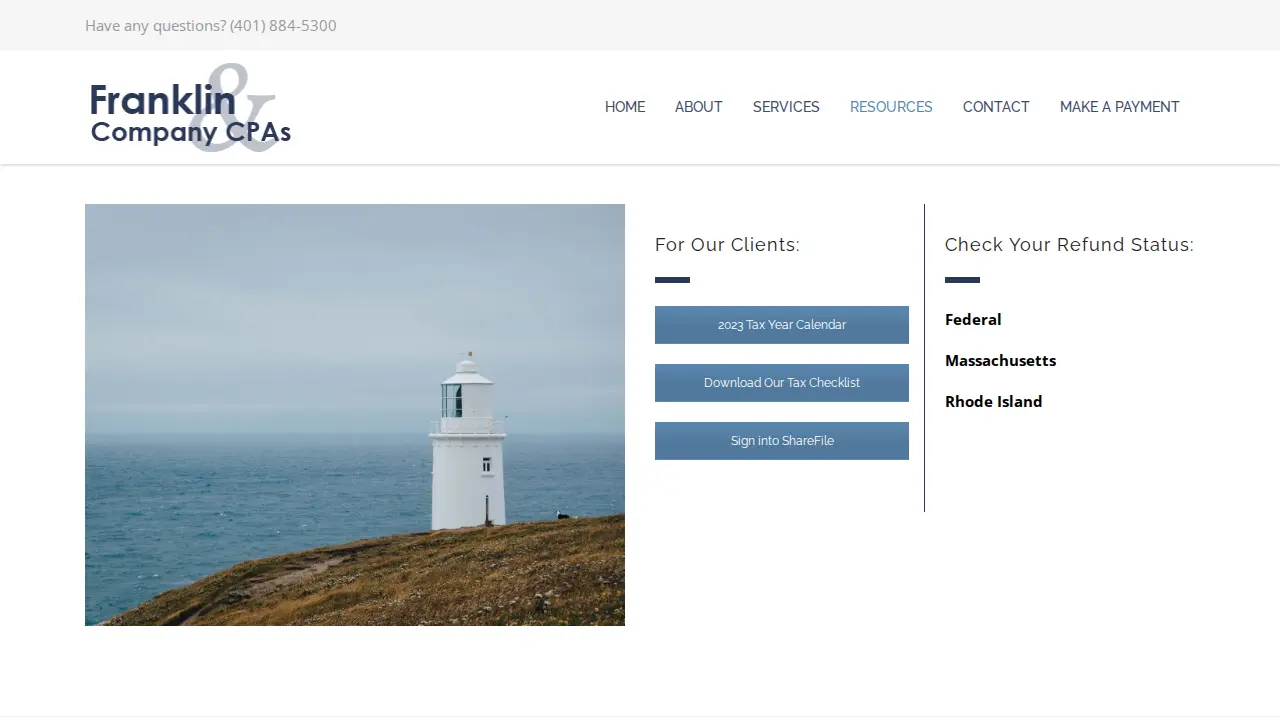Image resolution: width=1280 pixels, height=720 pixels.
Task: Click the phone number (401) 884-5300
Action: pos(283,25)
